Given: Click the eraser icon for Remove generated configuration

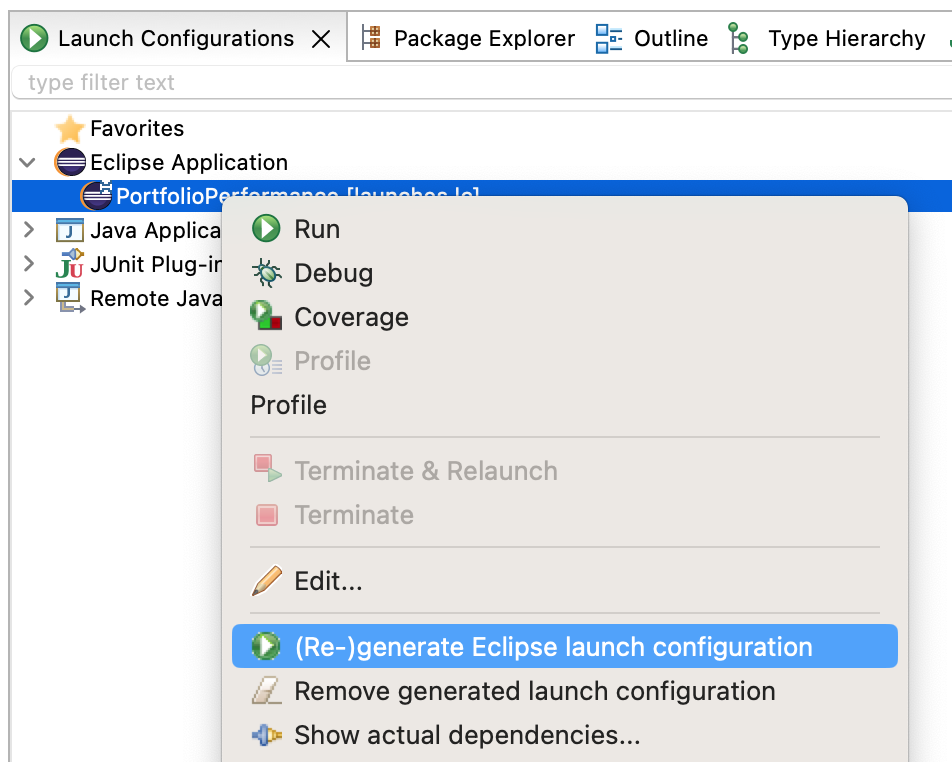Looking at the screenshot, I should (x=266, y=691).
